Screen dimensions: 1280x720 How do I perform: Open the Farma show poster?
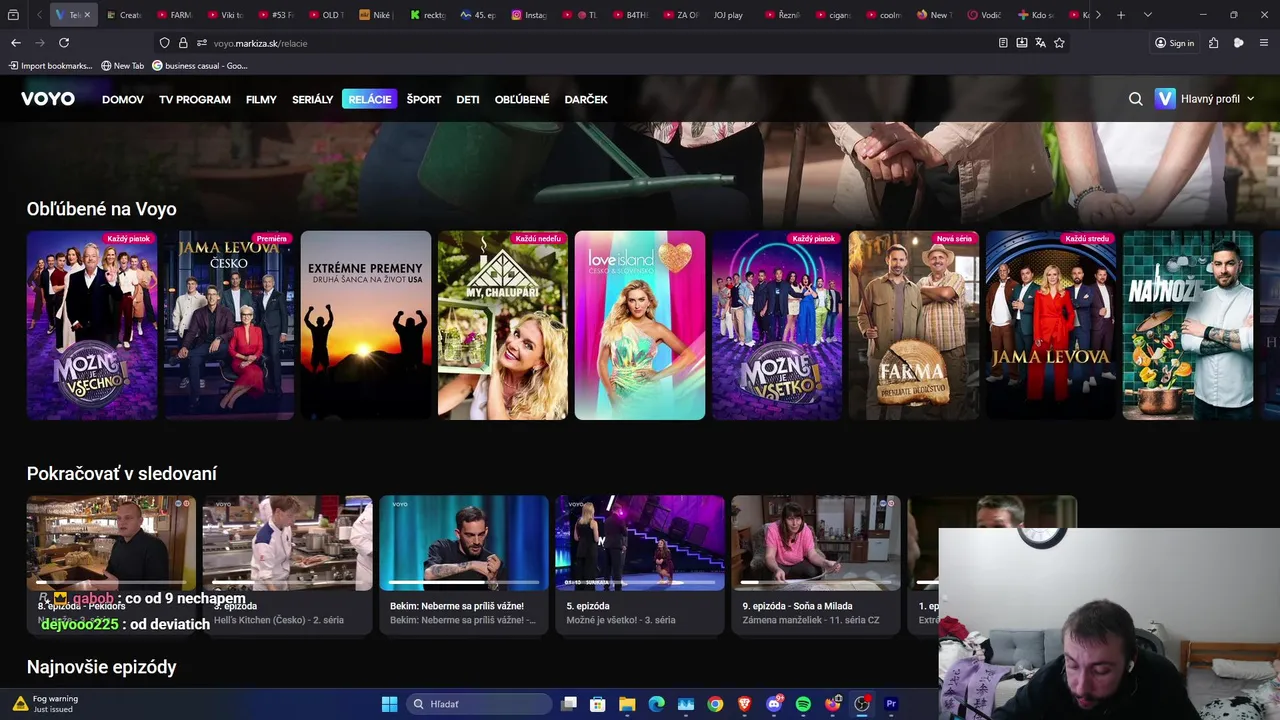pos(914,325)
